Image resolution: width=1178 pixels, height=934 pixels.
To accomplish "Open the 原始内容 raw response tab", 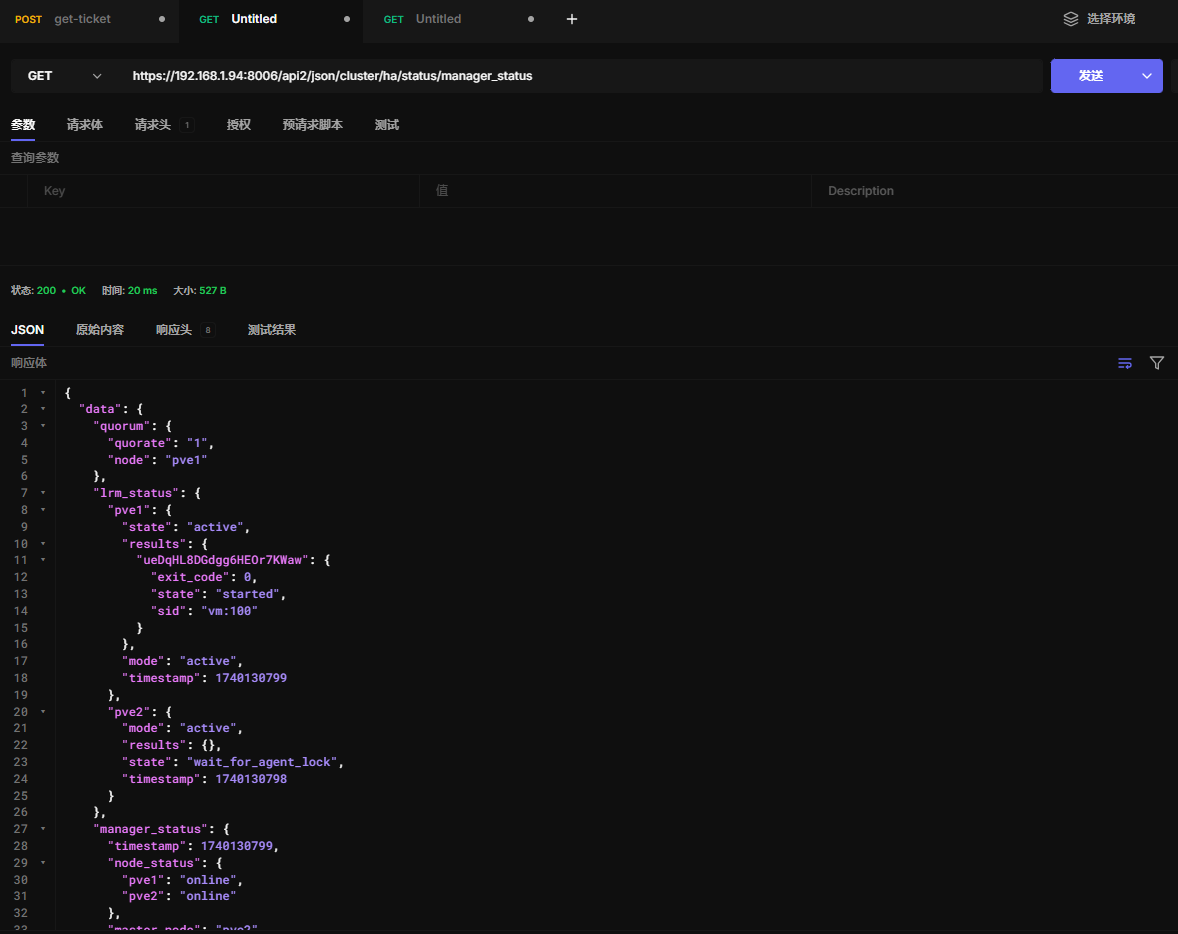I will [x=100, y=330].
